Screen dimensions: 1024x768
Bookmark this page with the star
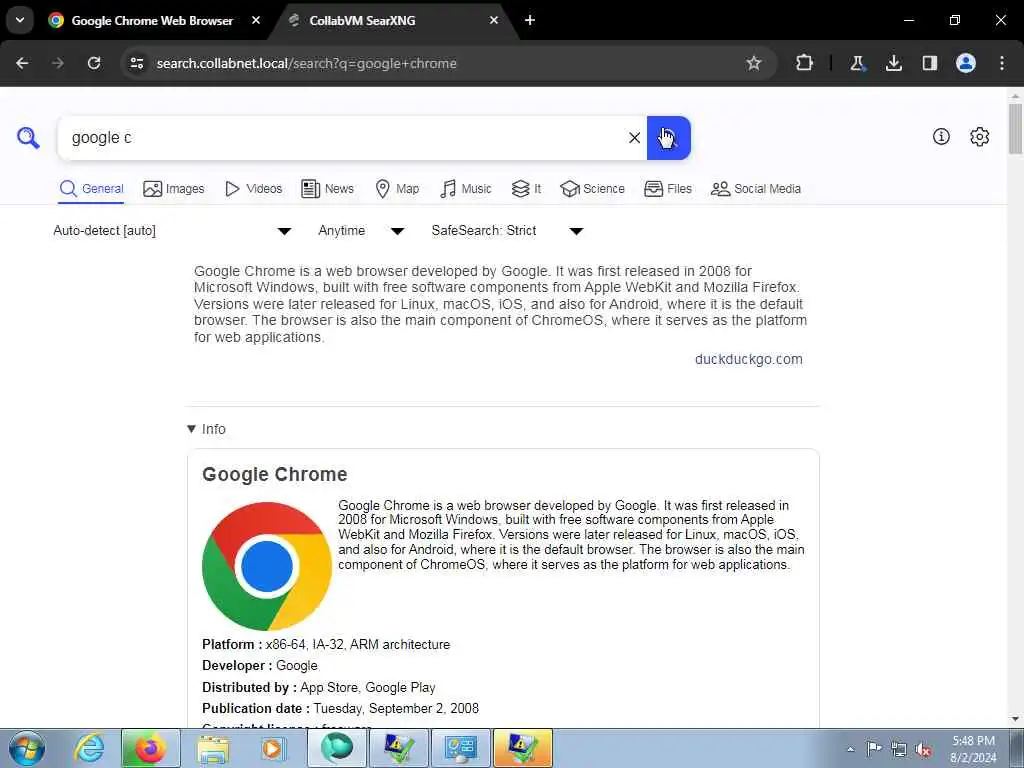pyautogui.click(x=754, y=63)
